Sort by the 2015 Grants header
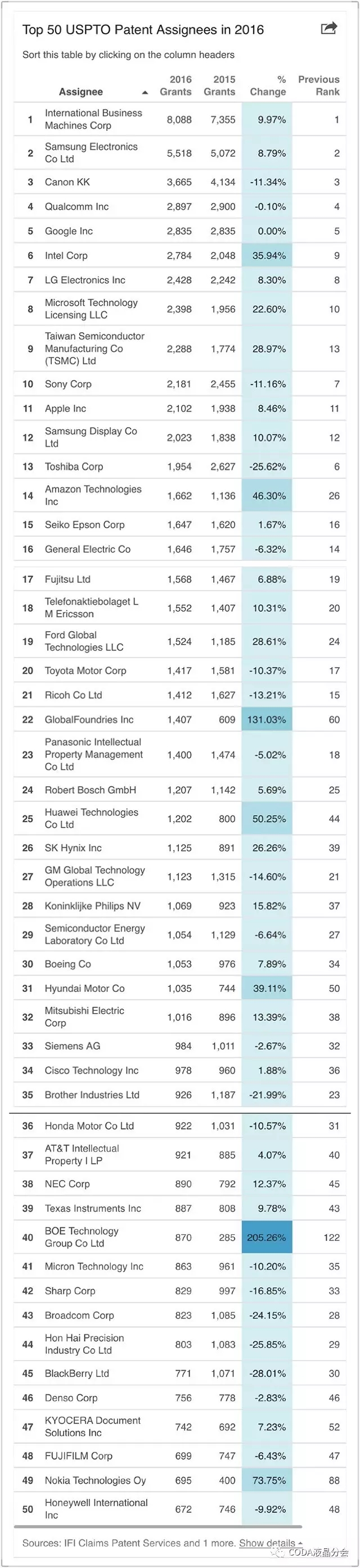The image size is (360, 1568). [219, 86]
